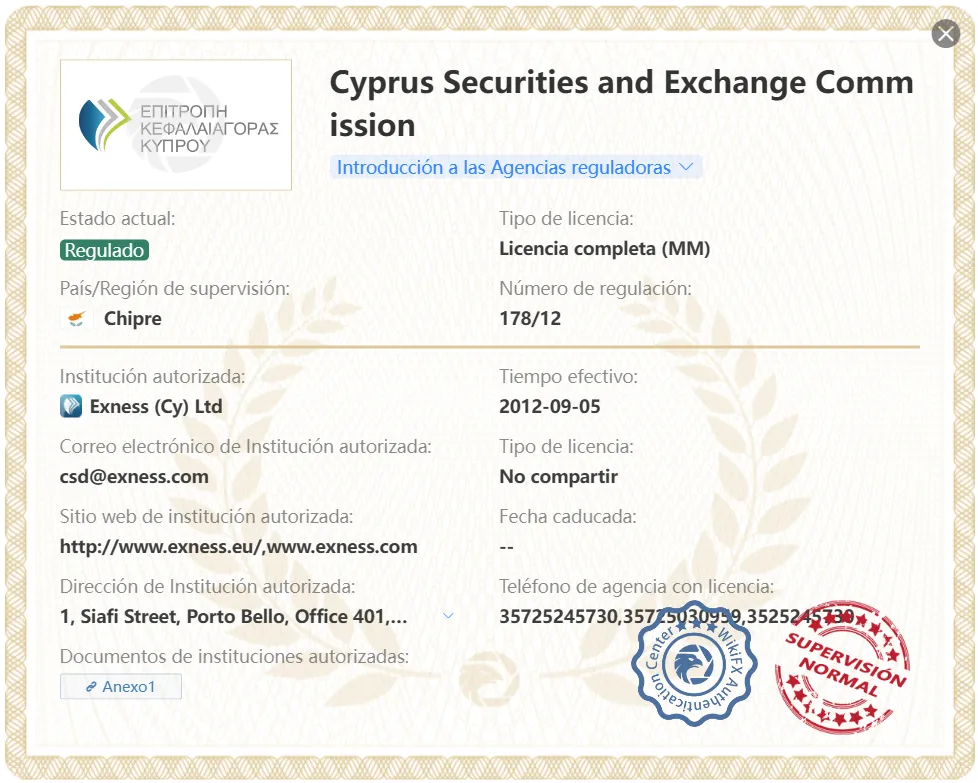Click the Licencia completa (MM) value
Image resolution: width=978 pixels, height=783 pixels.
coord(604,249)
